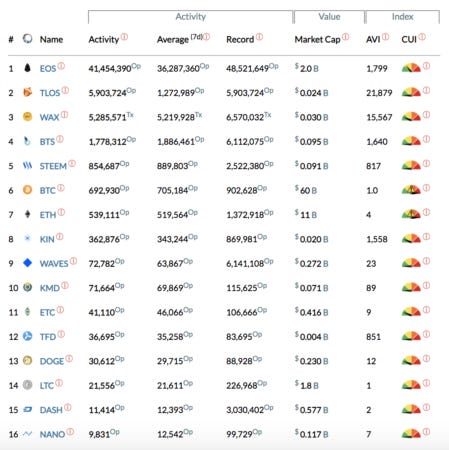Sort by the # rank column header
This screenshot has width=449, height=450.
11,39
